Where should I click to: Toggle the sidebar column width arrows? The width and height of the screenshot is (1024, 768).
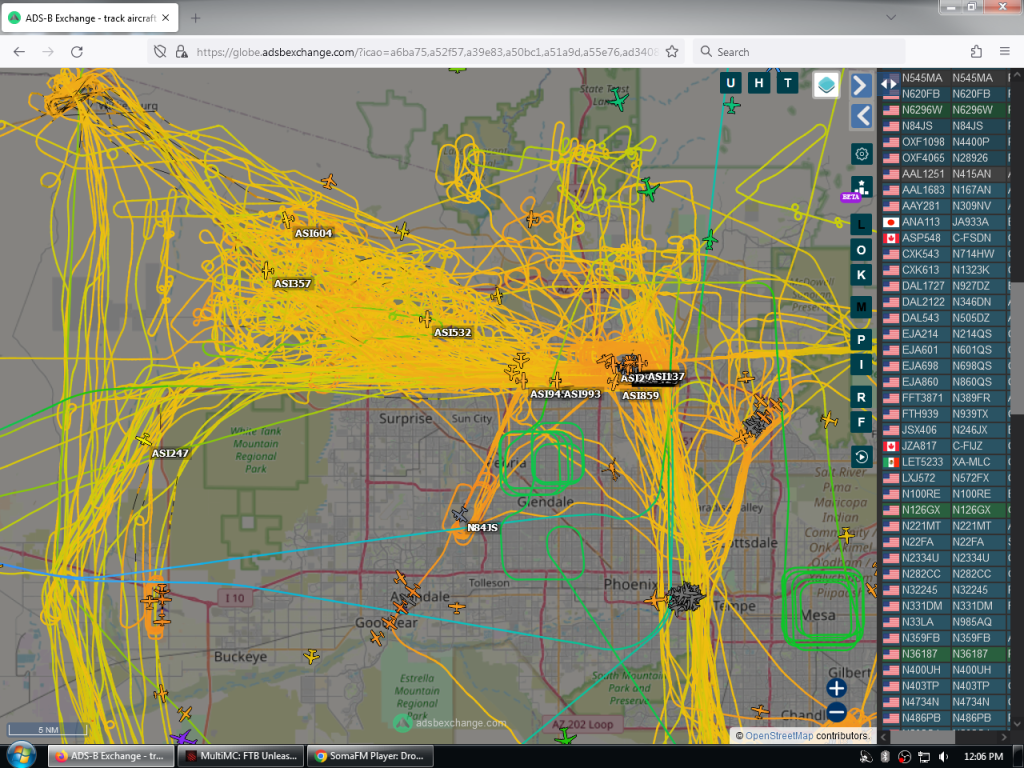click(x=889, y=84)
